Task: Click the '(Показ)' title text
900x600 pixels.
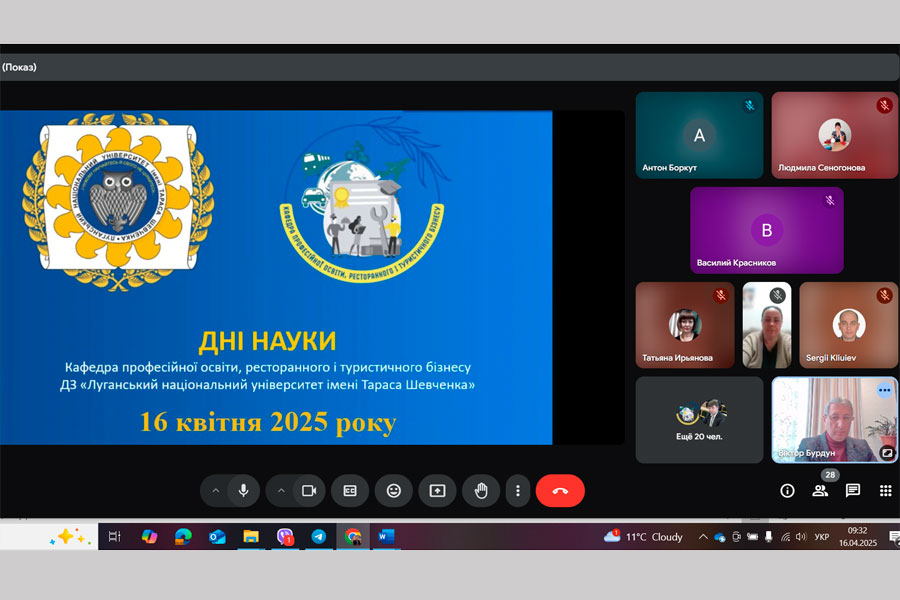Action: (19, 67)
